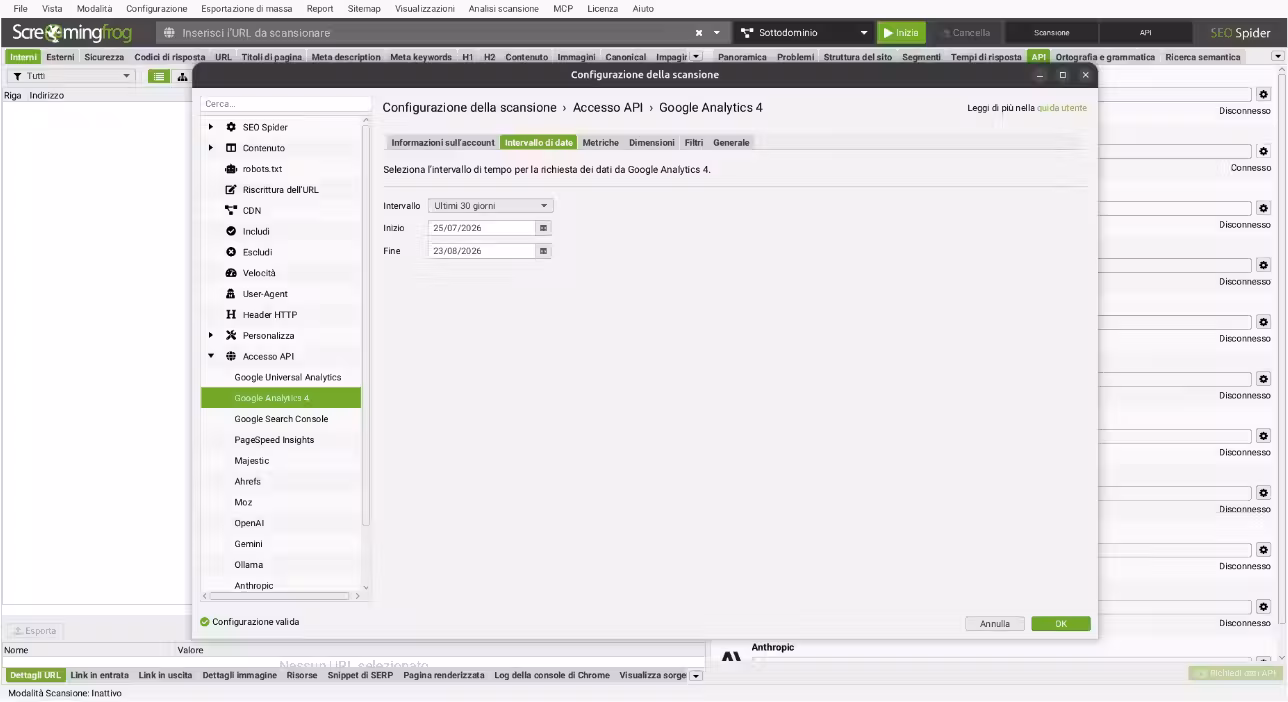
Task: Click the globe icon in the URL bar
Action: [x=169, y=33]
